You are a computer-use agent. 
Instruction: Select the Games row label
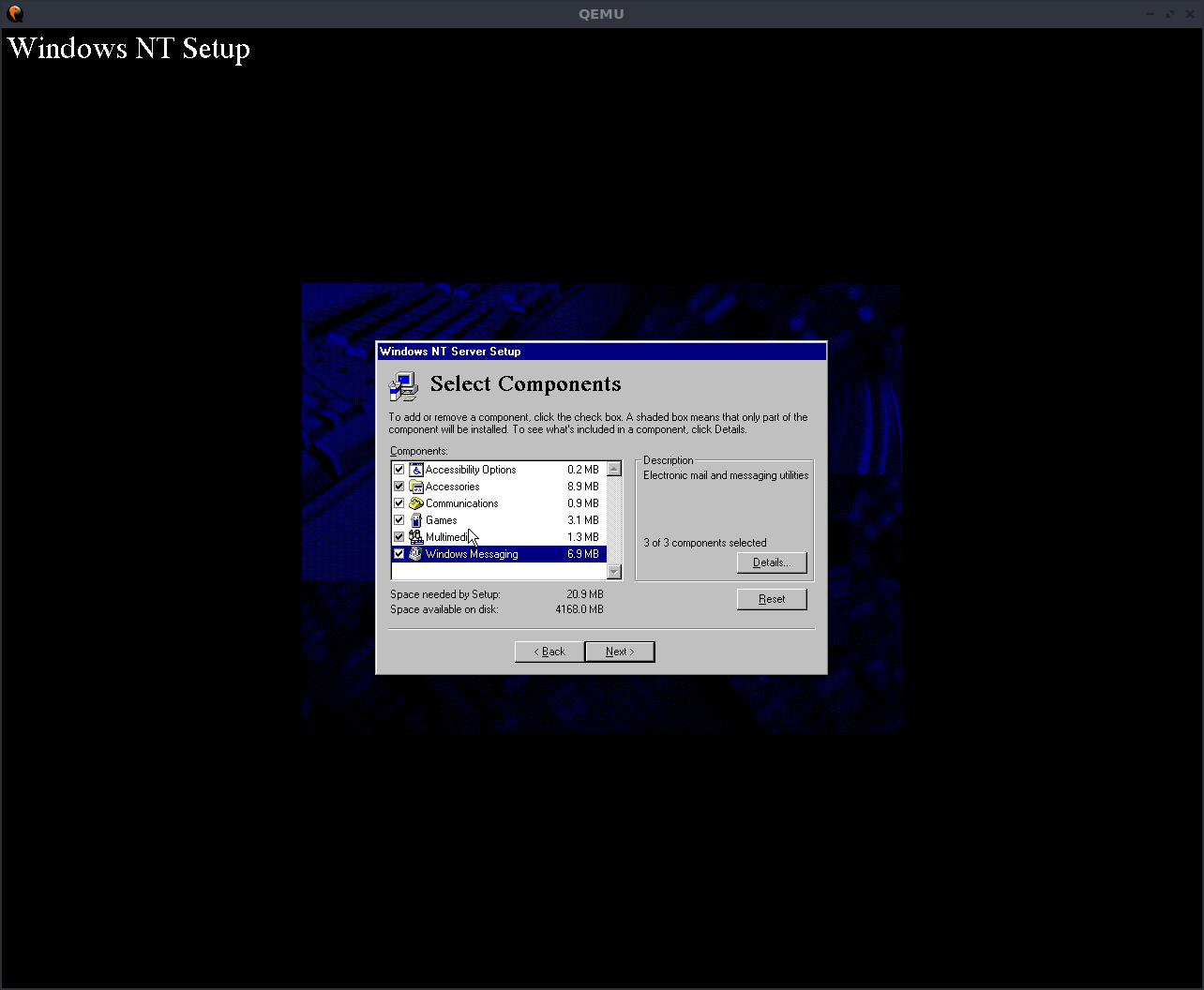(442, 520)
